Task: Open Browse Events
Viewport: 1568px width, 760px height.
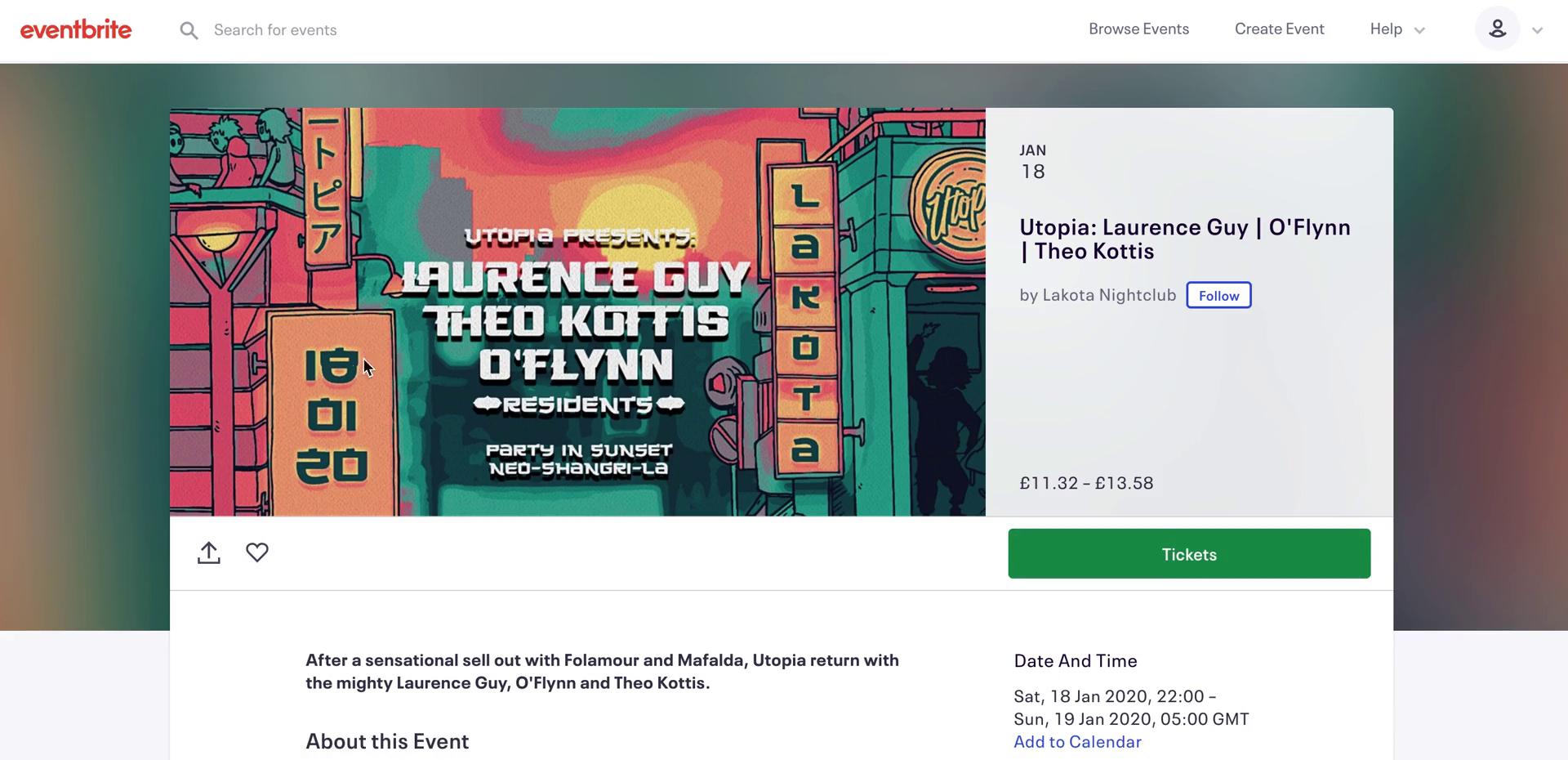Action: pos(1138,29)
